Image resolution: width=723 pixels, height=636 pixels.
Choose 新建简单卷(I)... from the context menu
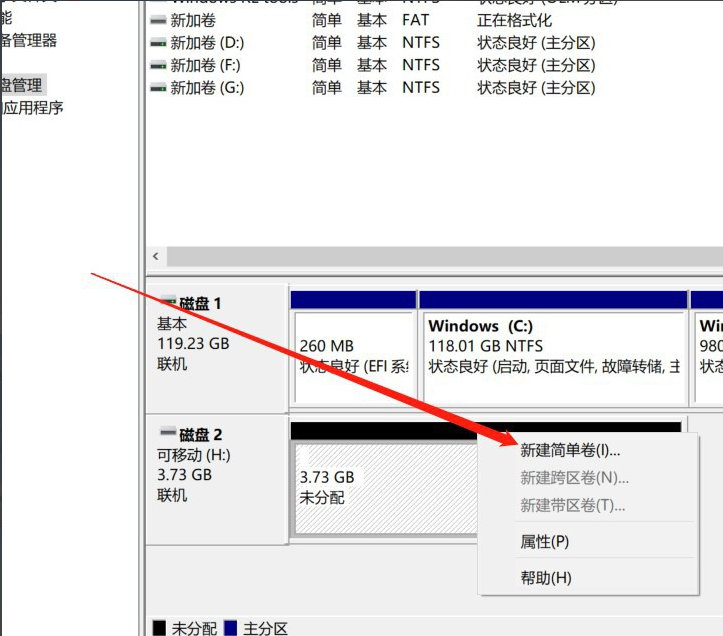tap(570, 451)
